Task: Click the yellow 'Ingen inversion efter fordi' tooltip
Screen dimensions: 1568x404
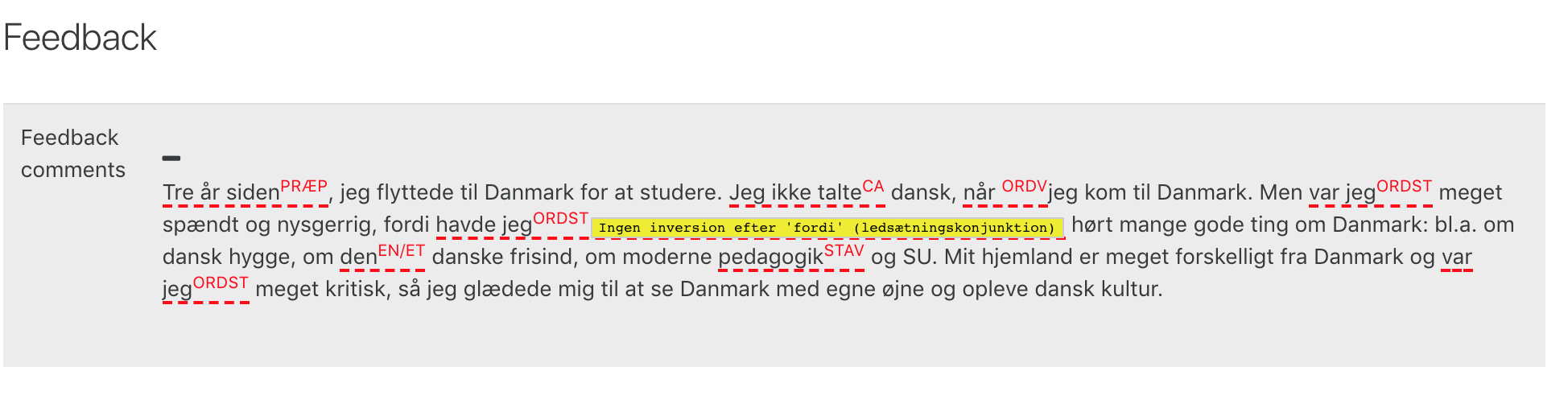Action: (827, 228)
